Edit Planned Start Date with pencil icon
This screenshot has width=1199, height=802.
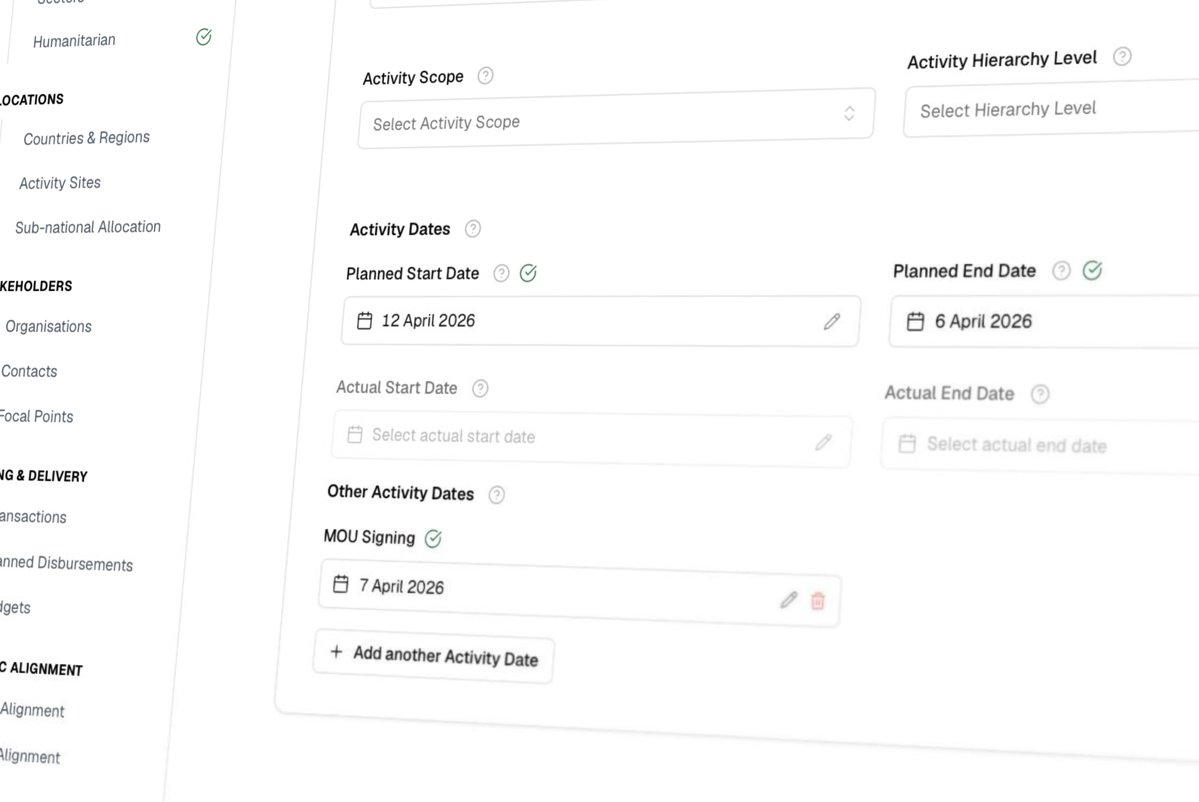point(832,322)
